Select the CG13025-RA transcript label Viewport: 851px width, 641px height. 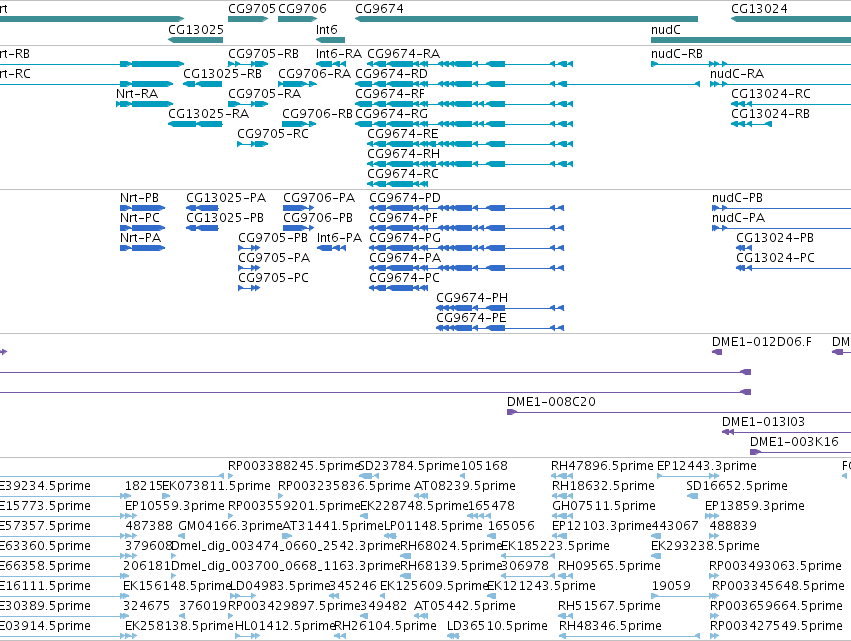(208, 114)
